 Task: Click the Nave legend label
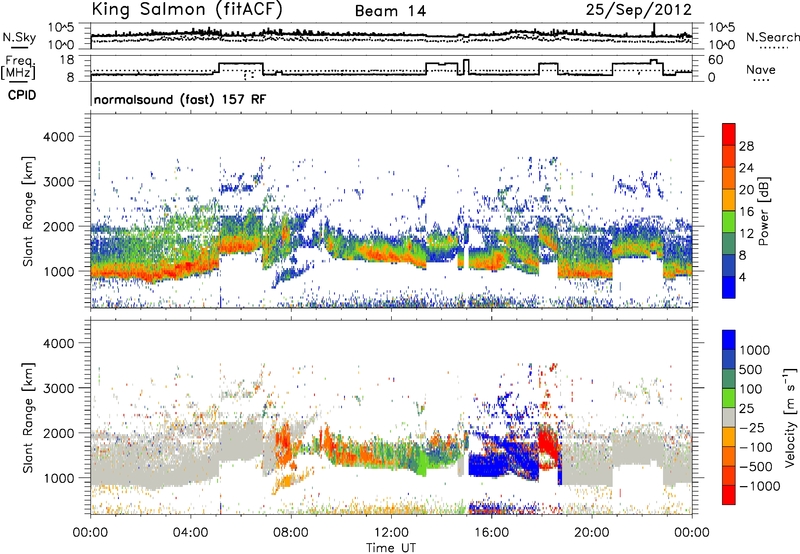[761, 70]
